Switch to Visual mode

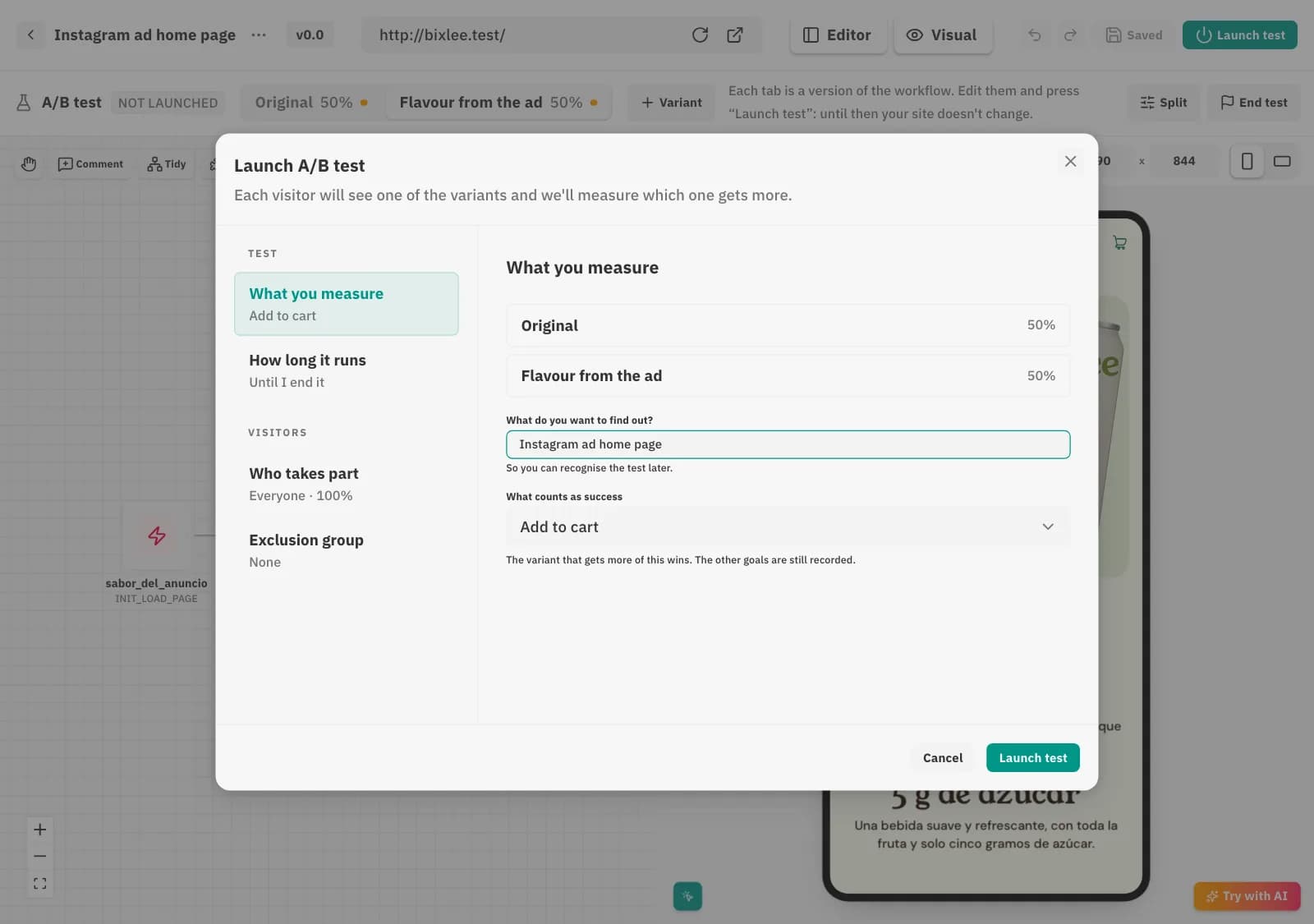(942, 35)
